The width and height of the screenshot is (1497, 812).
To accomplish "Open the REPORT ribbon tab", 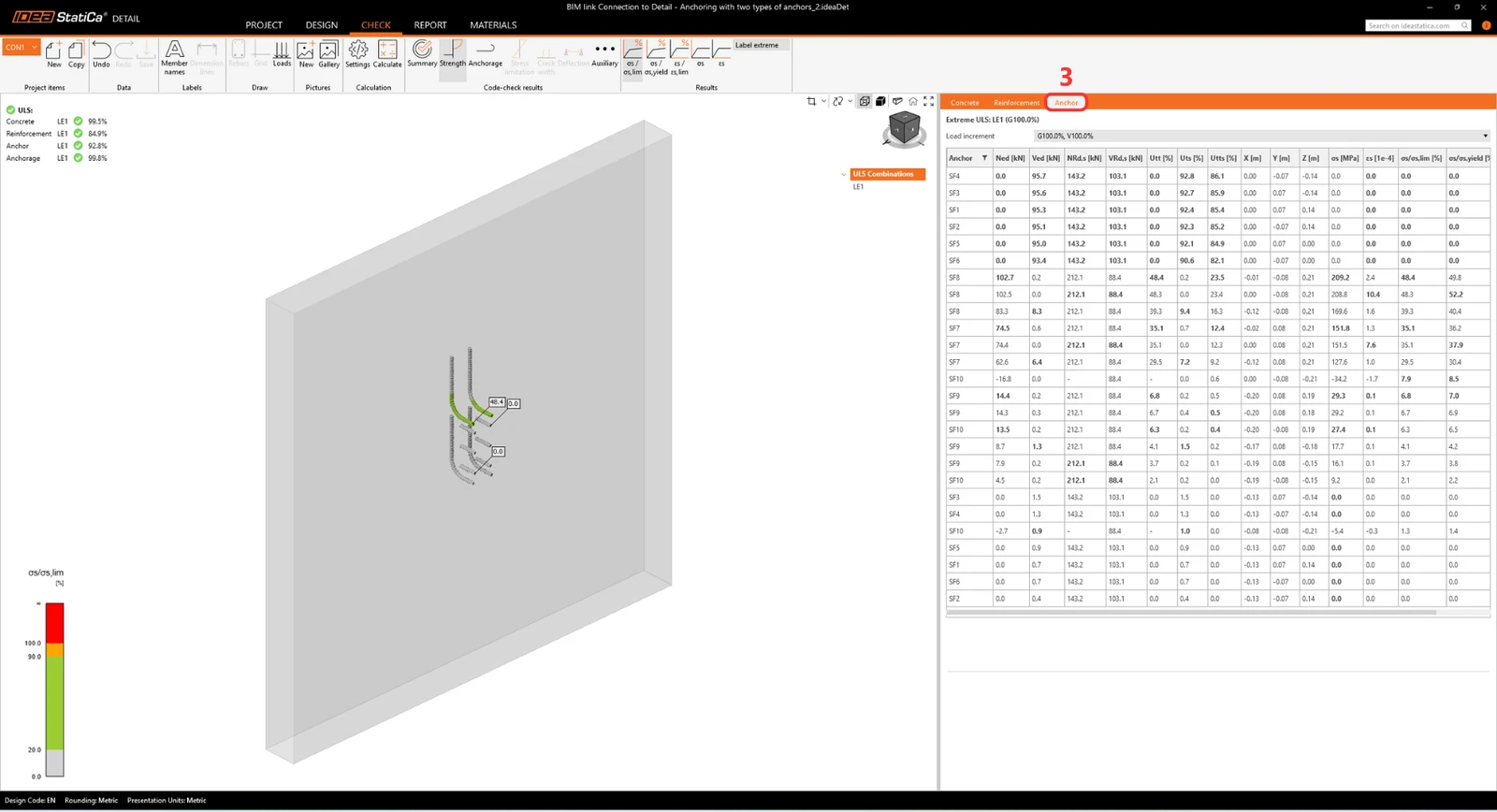I will pos(430,25).
